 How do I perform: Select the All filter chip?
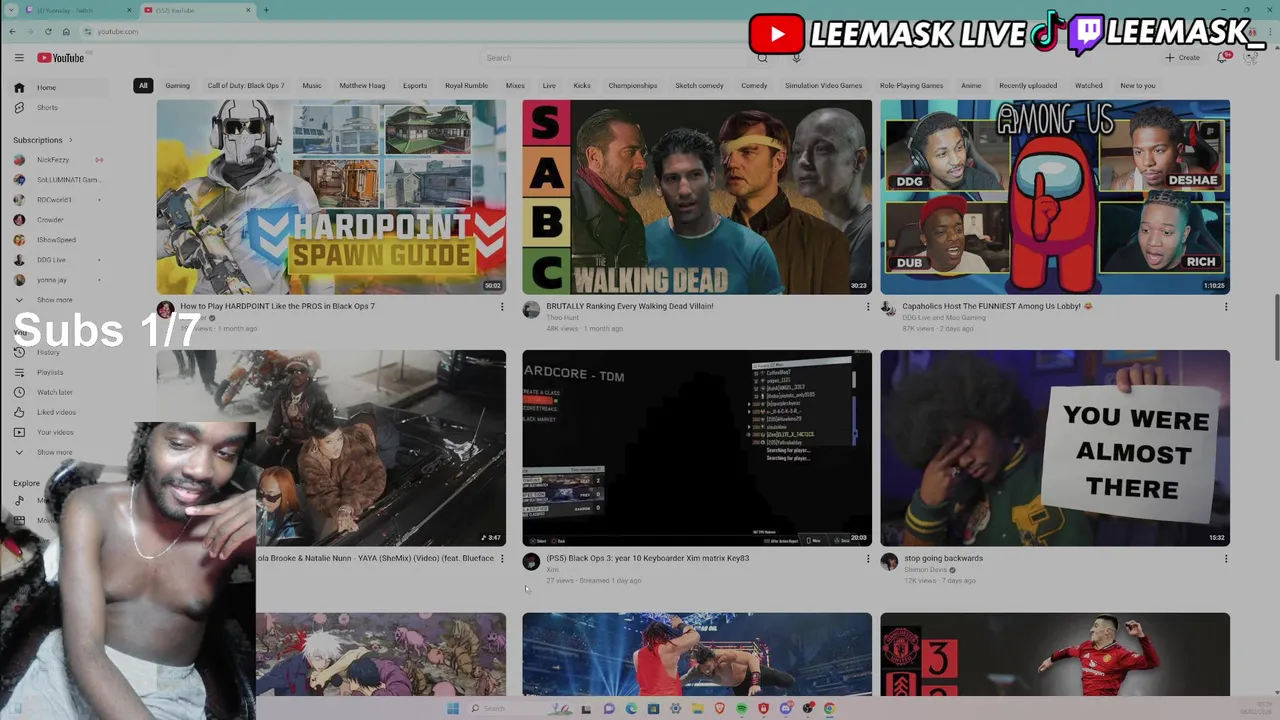143,86
